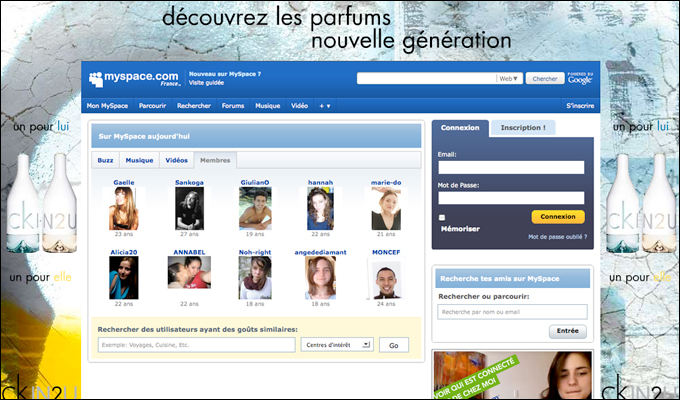Focus the top web search field
This screenshot has height=400, width=680.
pyautogui.click(x=426, y=79)
